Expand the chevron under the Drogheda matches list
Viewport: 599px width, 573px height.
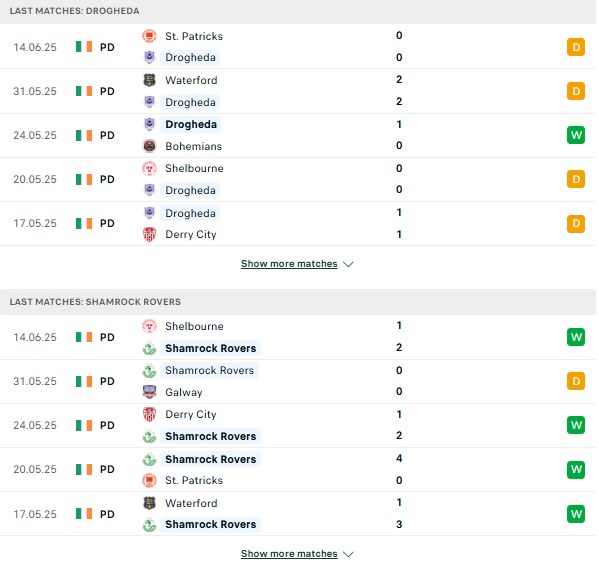pos(348,264)
